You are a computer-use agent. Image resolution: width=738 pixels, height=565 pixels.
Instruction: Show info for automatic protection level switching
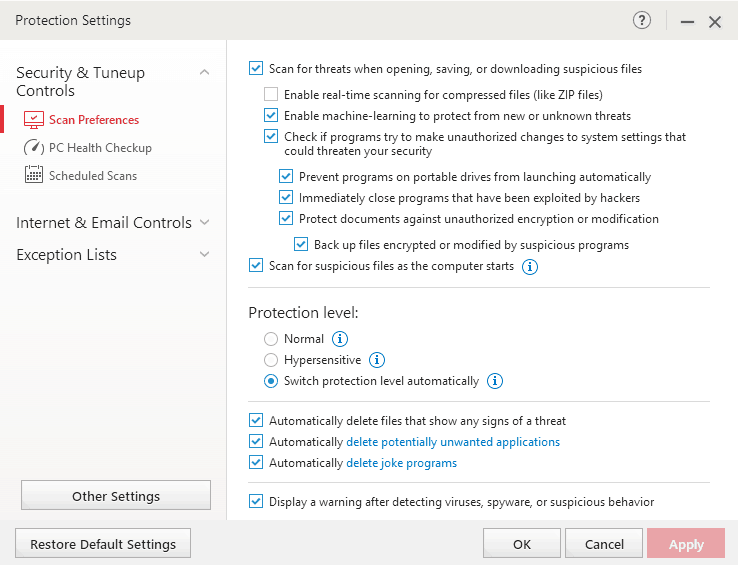click(495, 380)
